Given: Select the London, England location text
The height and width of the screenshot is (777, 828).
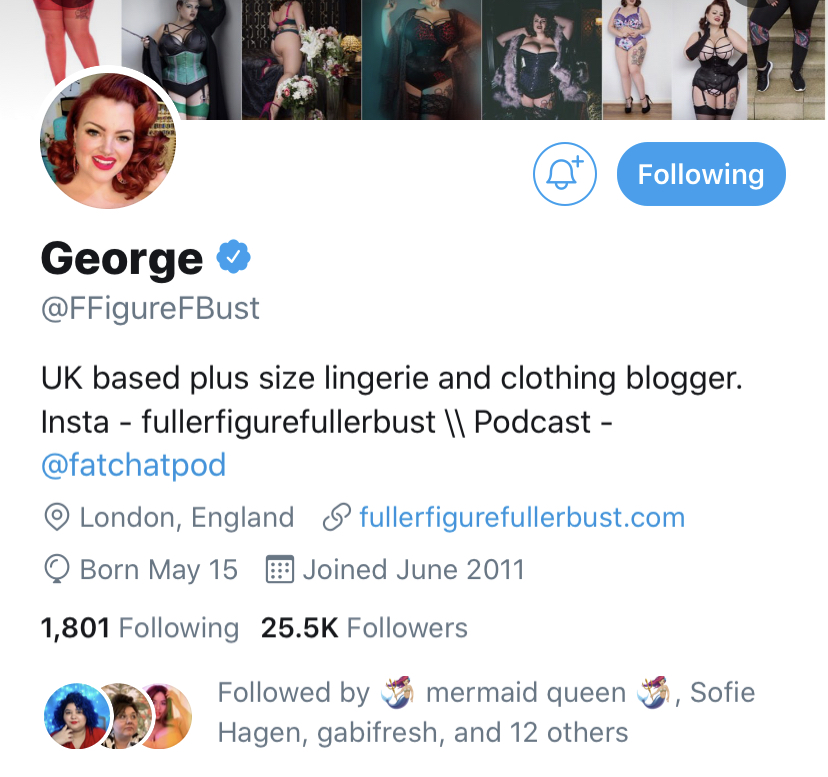Looking at the screenshot, I should click(x=187, y=517).
